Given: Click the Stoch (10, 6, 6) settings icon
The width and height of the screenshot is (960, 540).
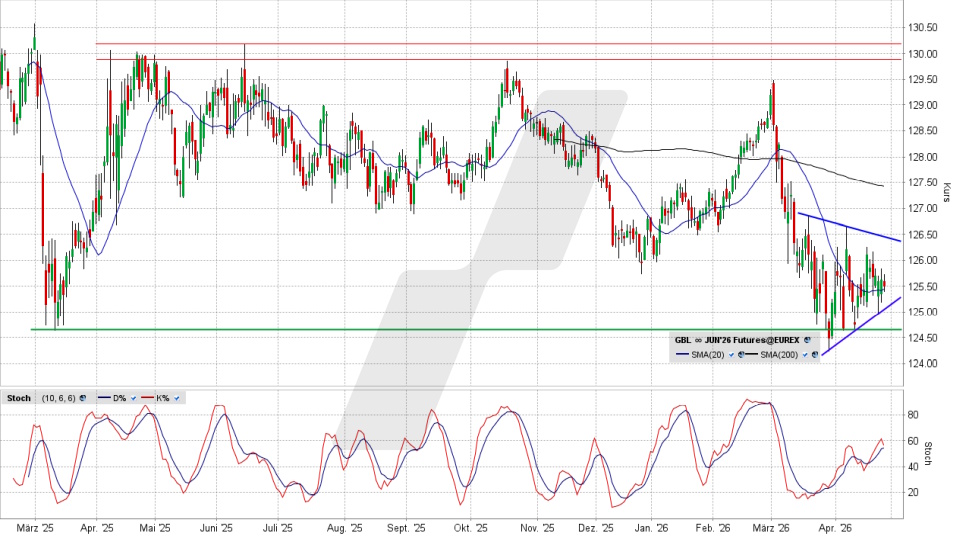Looking at the screenshot, I should point(82,398).
